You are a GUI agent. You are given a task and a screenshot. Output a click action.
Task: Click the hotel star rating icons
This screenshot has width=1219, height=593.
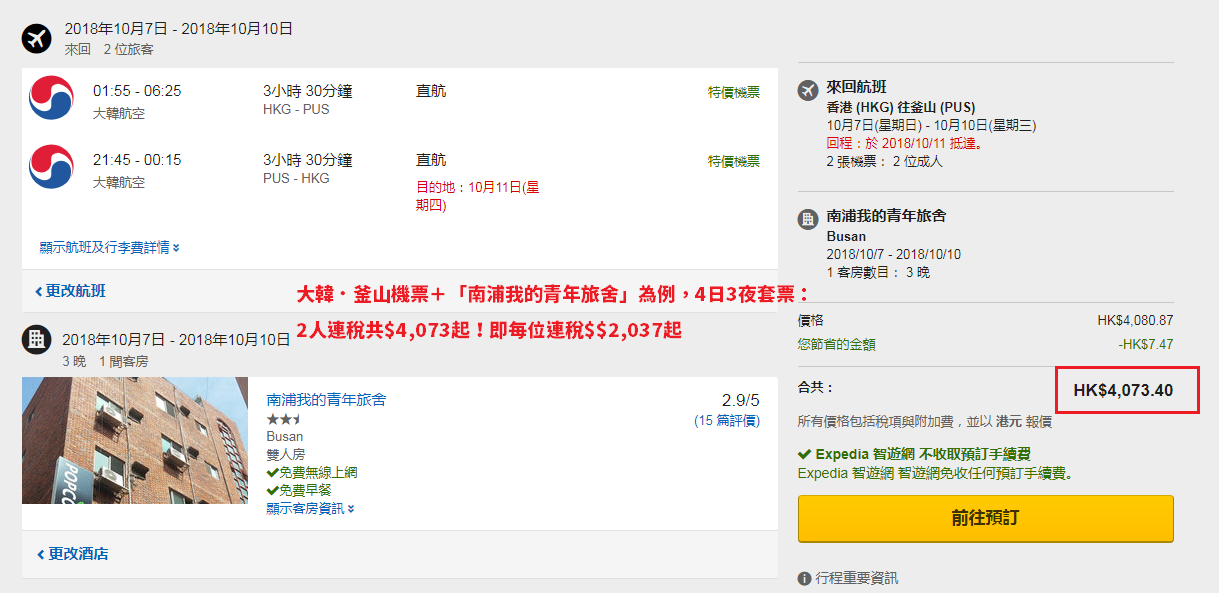click(284, 419)
